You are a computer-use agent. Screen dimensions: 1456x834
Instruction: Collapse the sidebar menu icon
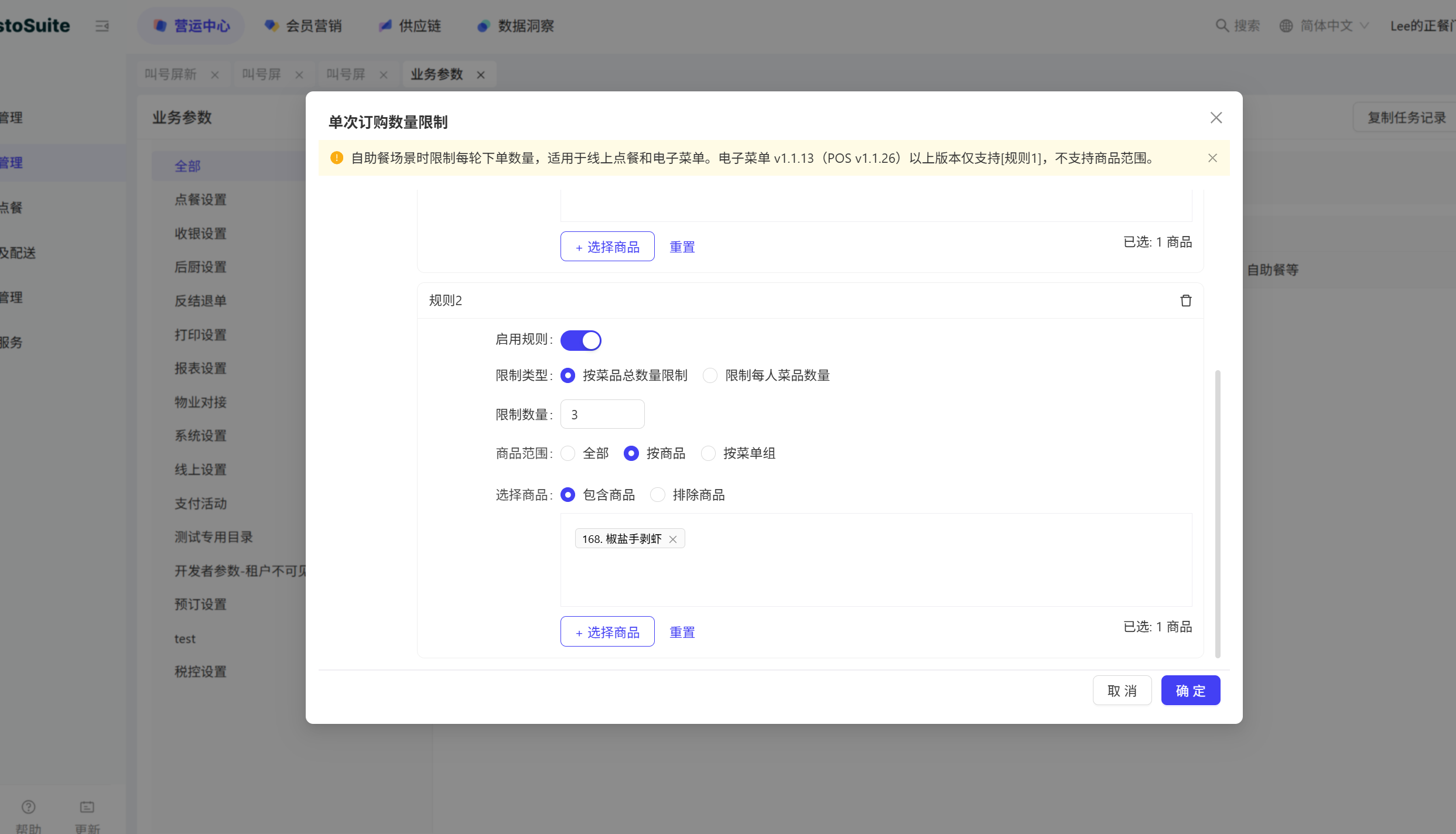click(102, 26)
